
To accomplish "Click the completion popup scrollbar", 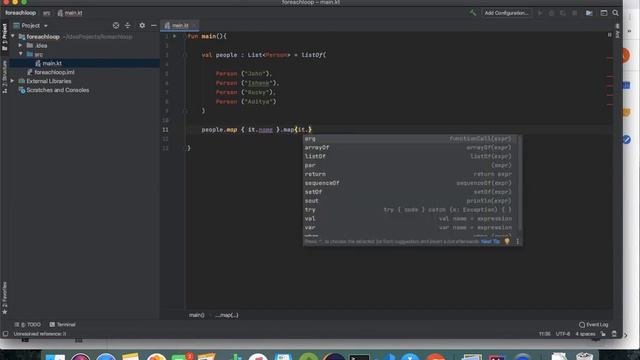I will pyautogui.click(x=519, y=184).
